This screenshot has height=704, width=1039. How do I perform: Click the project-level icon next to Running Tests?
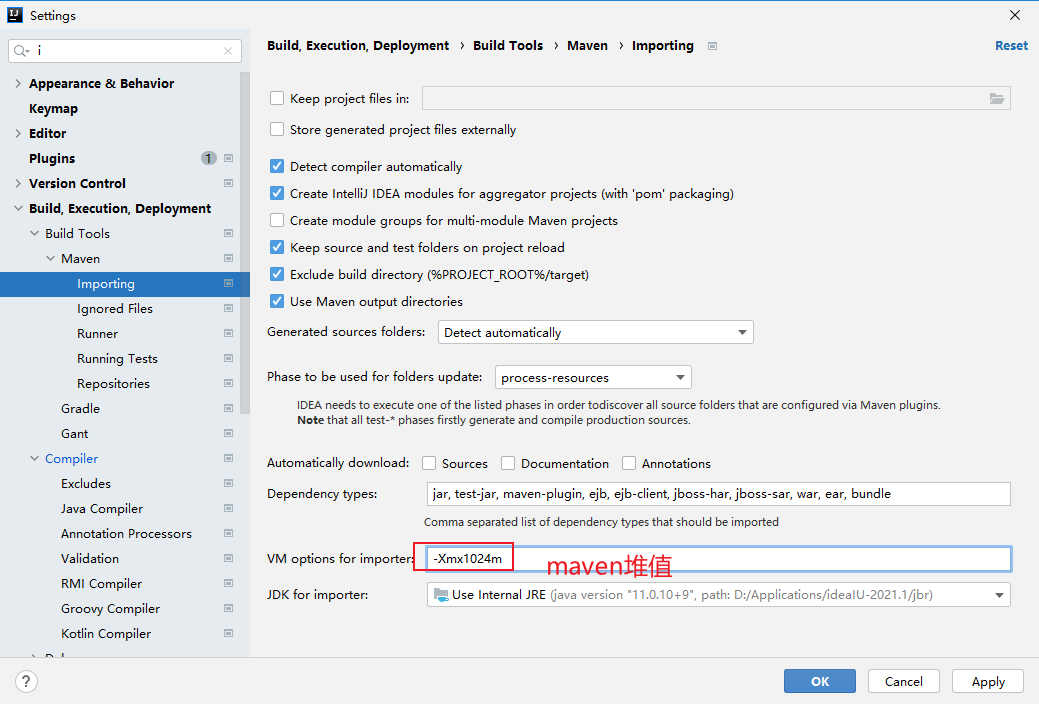pyautogui.click(x=229, y=359)
